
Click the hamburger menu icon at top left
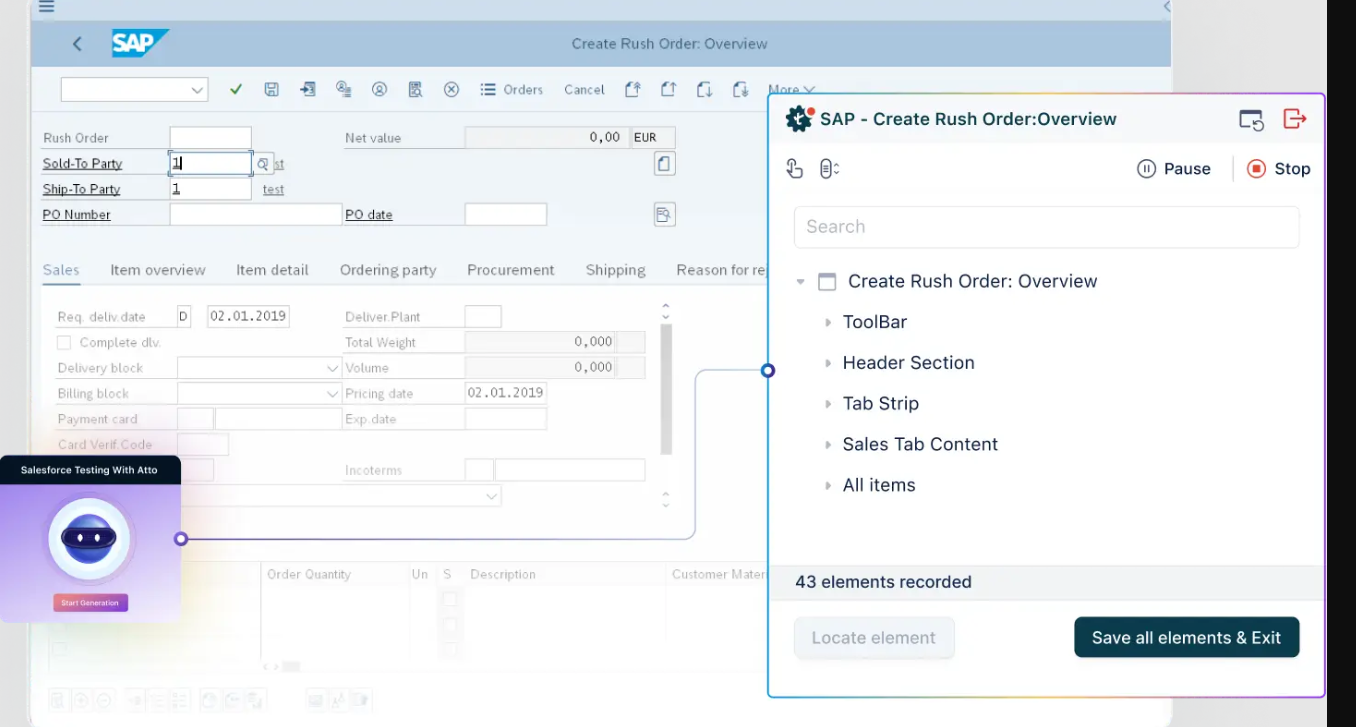[46, 7]
